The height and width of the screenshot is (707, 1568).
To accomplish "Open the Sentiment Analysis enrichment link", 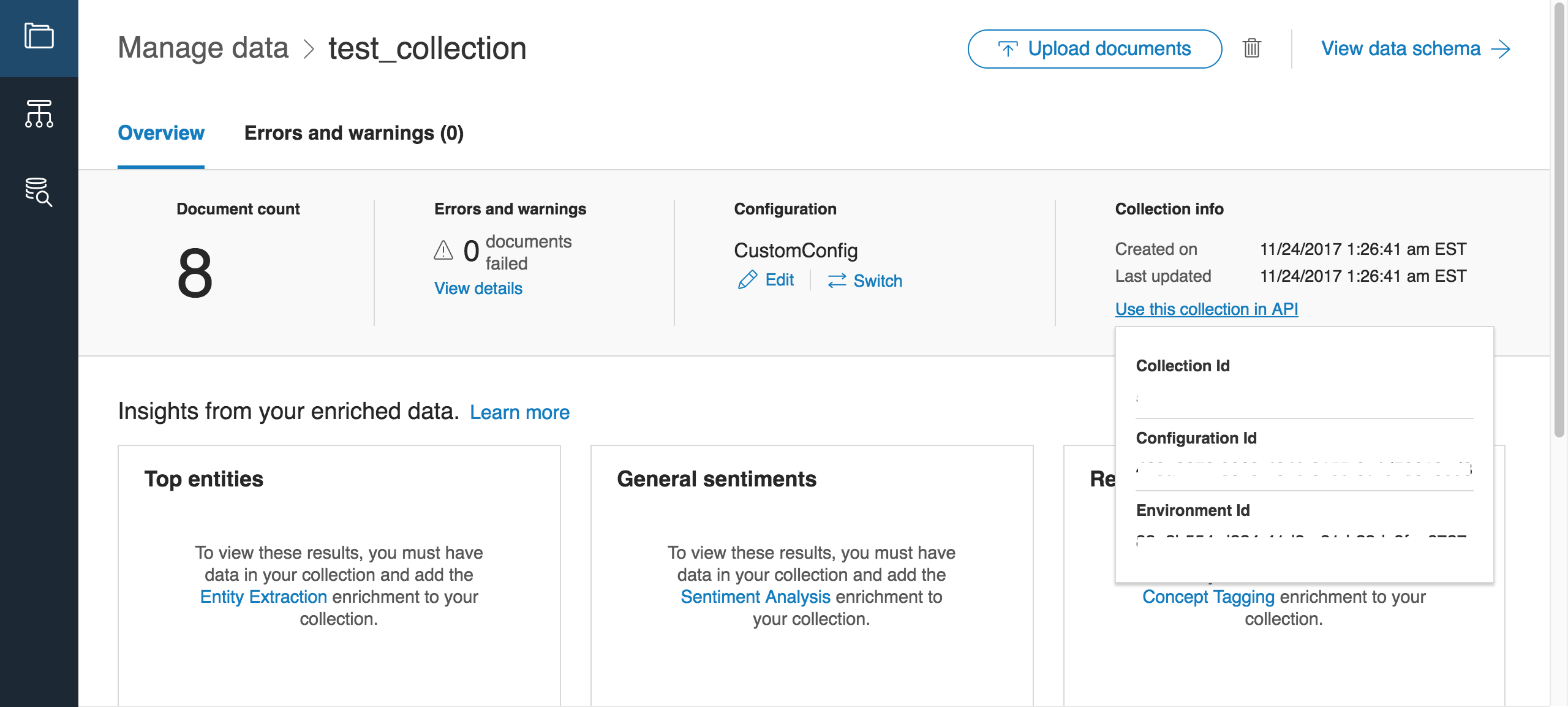I will 755,597.
